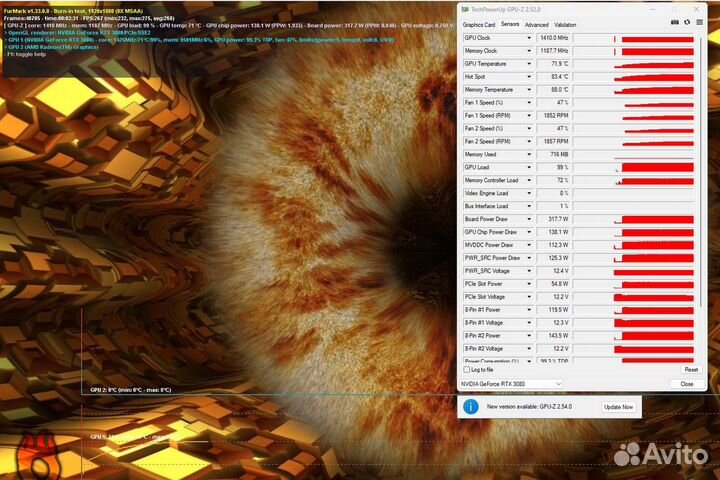Image resolution: width=720 pixels, height=480 pixels.
Task: Expand the 8-Pin #1 Power dropdown
Action: tap(529, 310)
